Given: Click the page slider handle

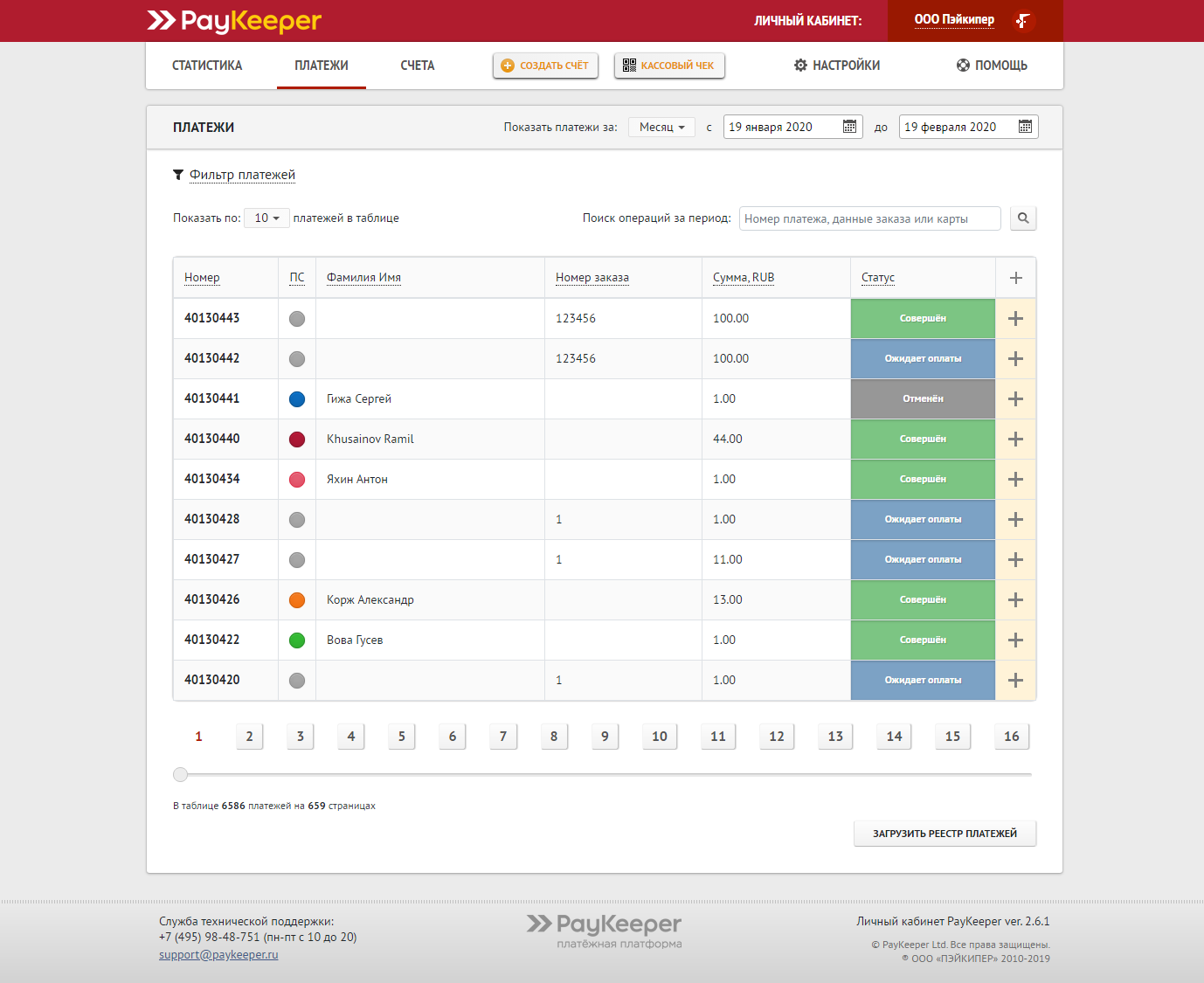Looking at the screenshot, I should click(x=180, y=774).
